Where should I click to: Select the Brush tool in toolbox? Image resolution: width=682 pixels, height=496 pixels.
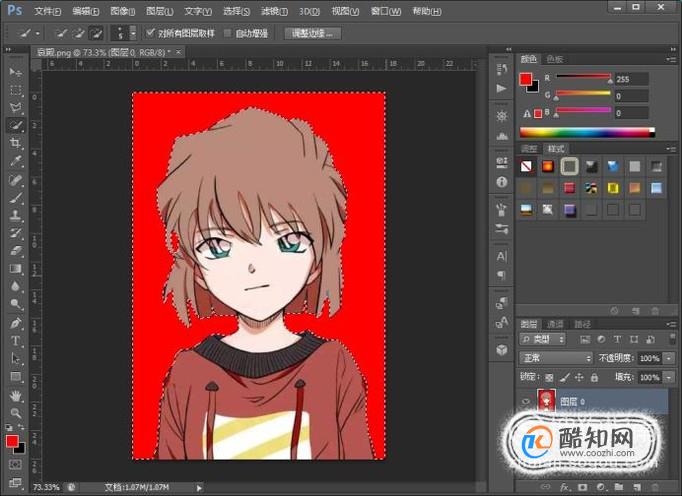pyautogui.click(x=16, y=198)
